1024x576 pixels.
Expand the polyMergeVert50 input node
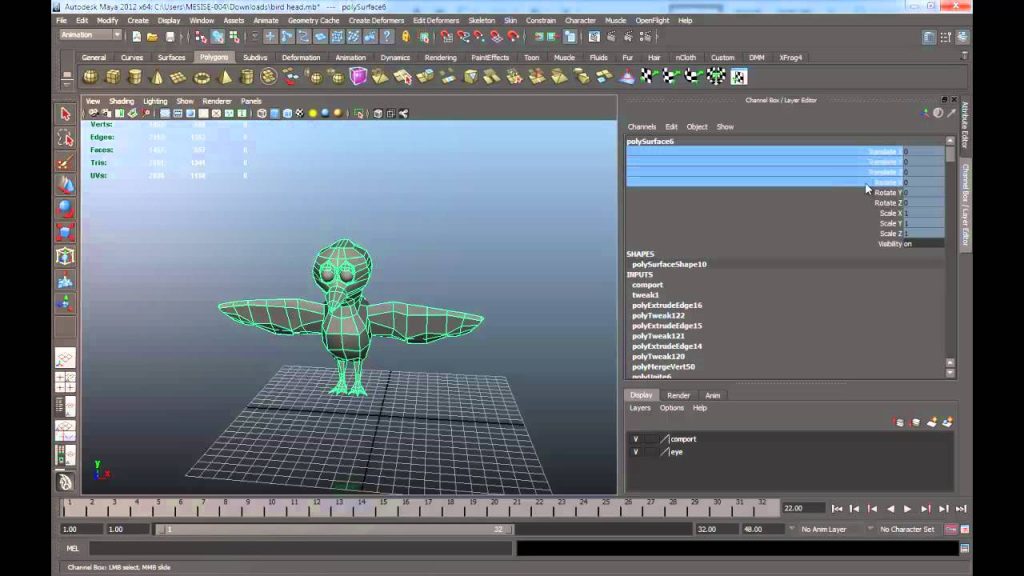tap(663, 367)
